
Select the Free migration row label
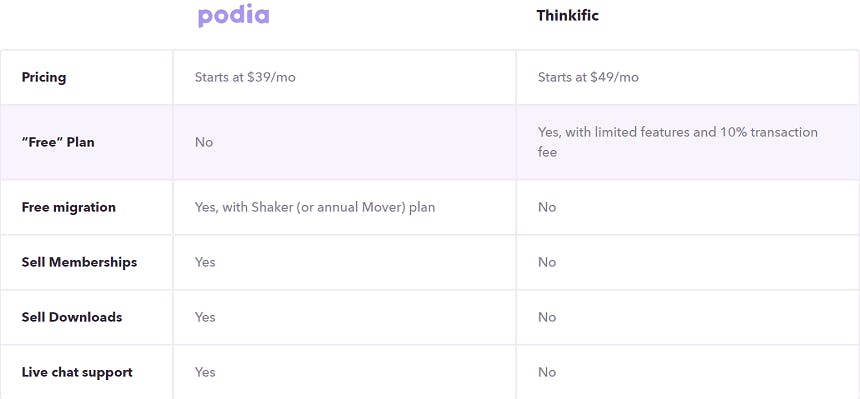coord(69,207)
